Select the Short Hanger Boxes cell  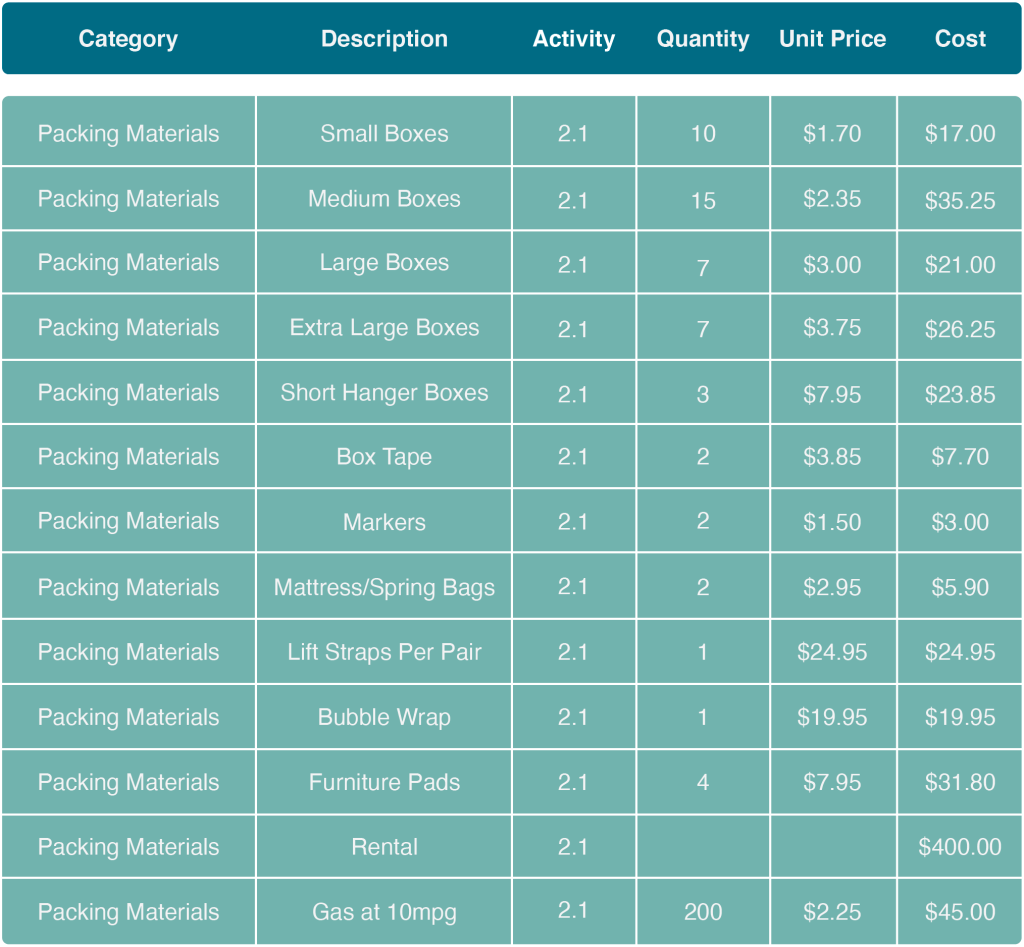[x=384, y=393]
